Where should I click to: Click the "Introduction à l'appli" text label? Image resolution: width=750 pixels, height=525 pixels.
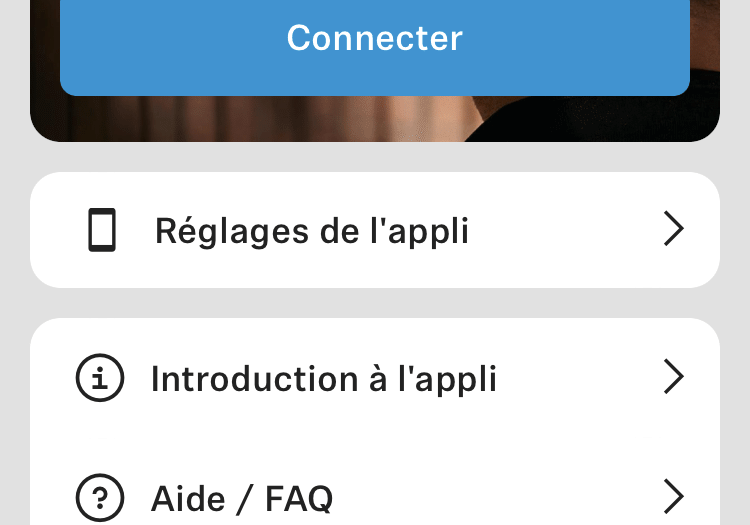coord(323,379)
